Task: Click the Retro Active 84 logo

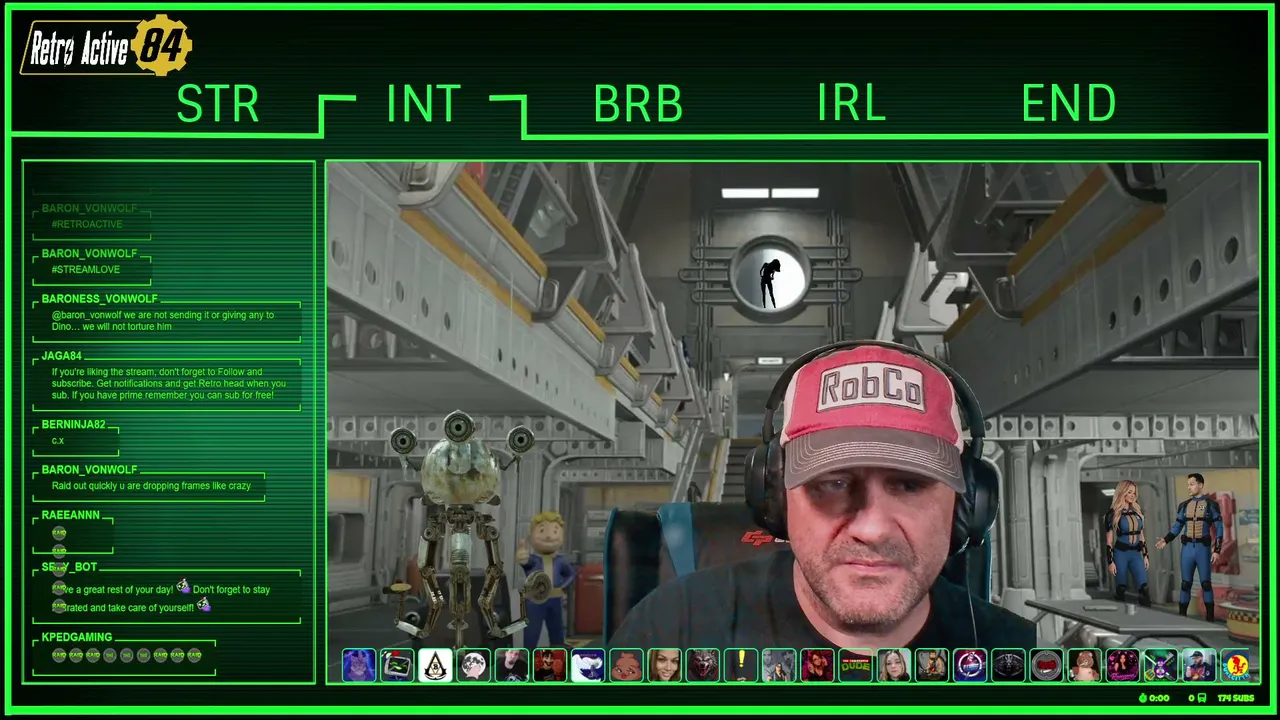Action: tap(107, 46)
